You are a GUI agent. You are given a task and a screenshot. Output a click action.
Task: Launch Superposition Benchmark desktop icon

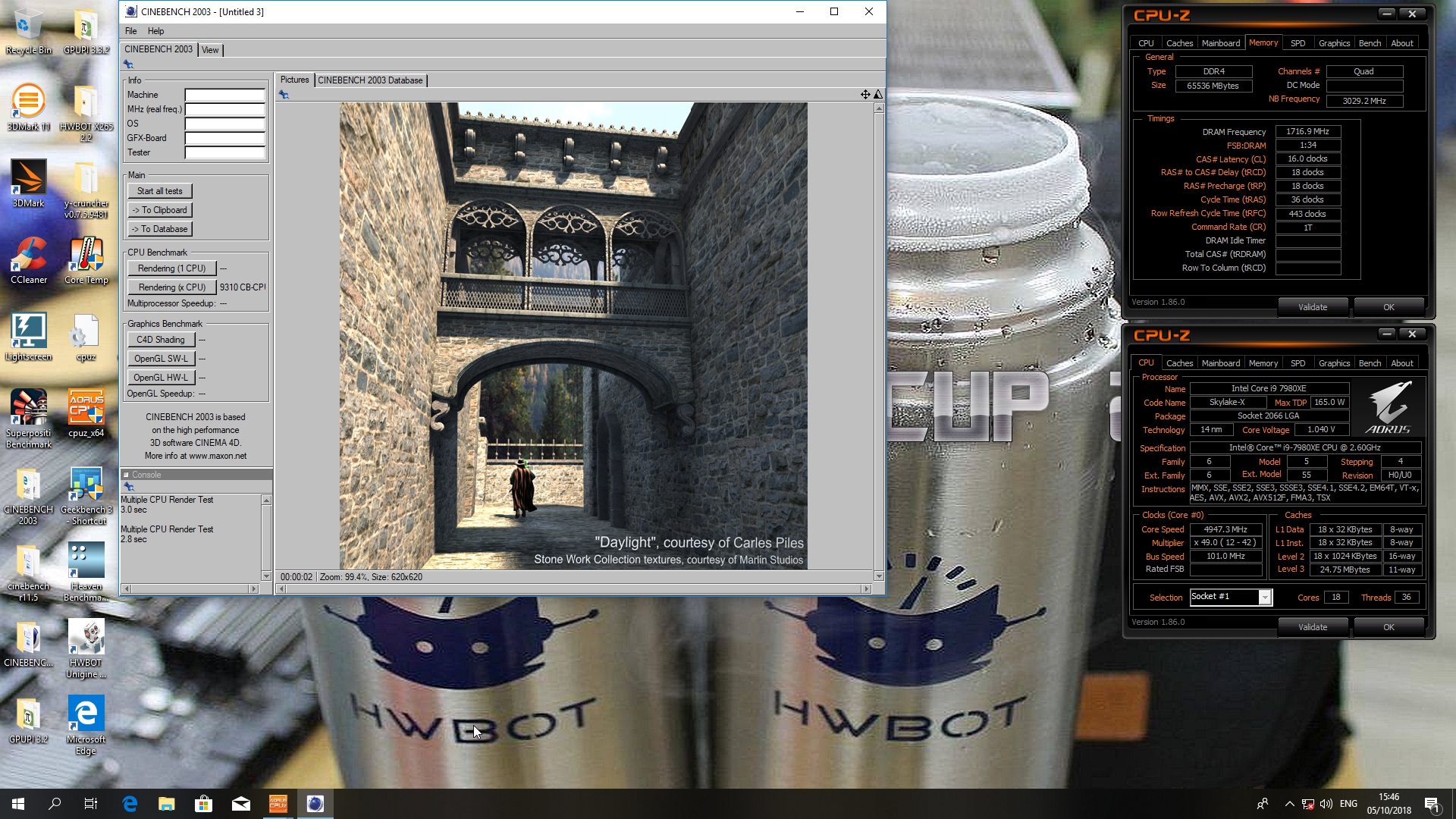click(x=28, y=419)
